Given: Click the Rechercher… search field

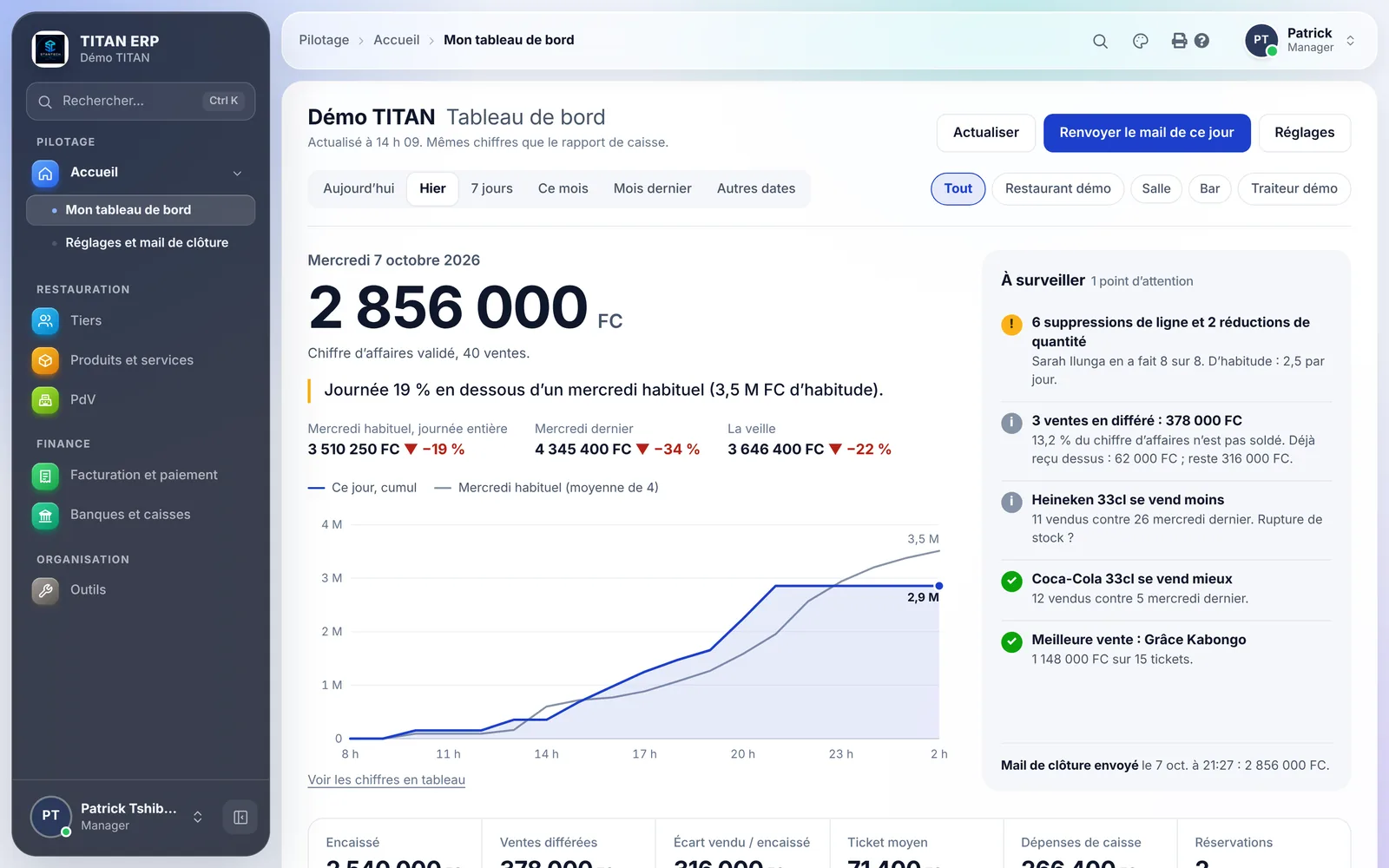Looking at the screenshot, I should [141, 102].
